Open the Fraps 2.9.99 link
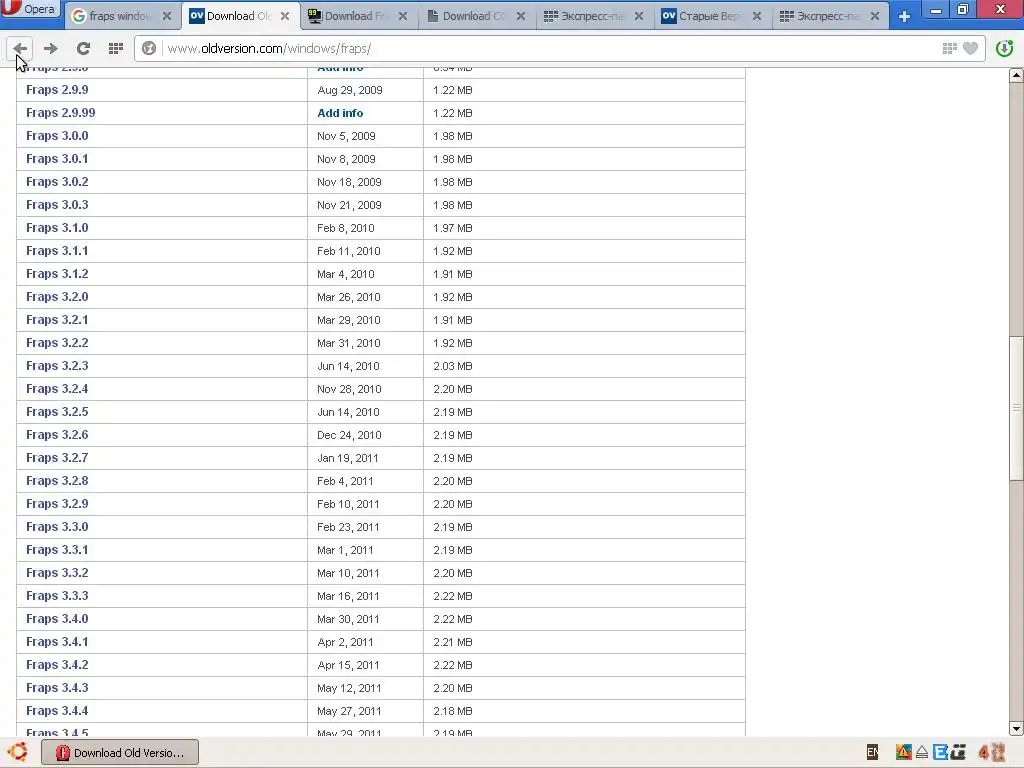This screenshot has height=768, width=1024. click(x=61, y=112)
